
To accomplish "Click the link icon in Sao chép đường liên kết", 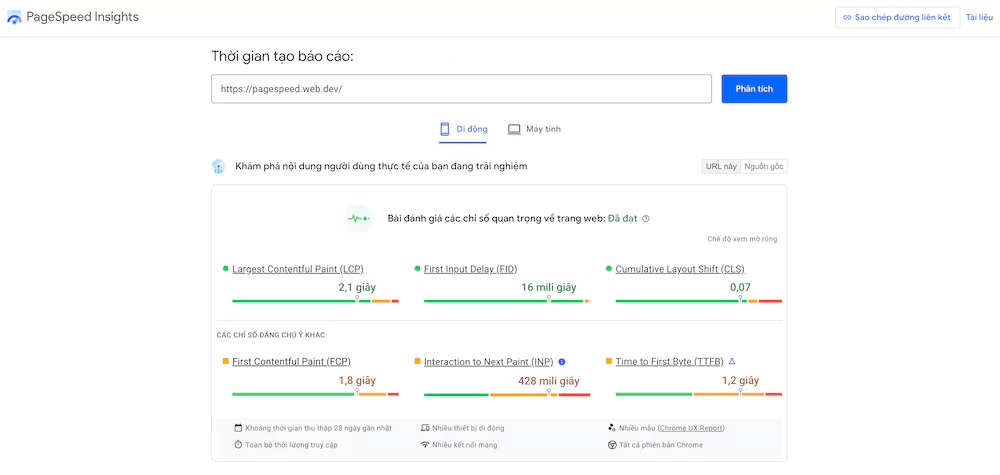I will click(847, 18).
